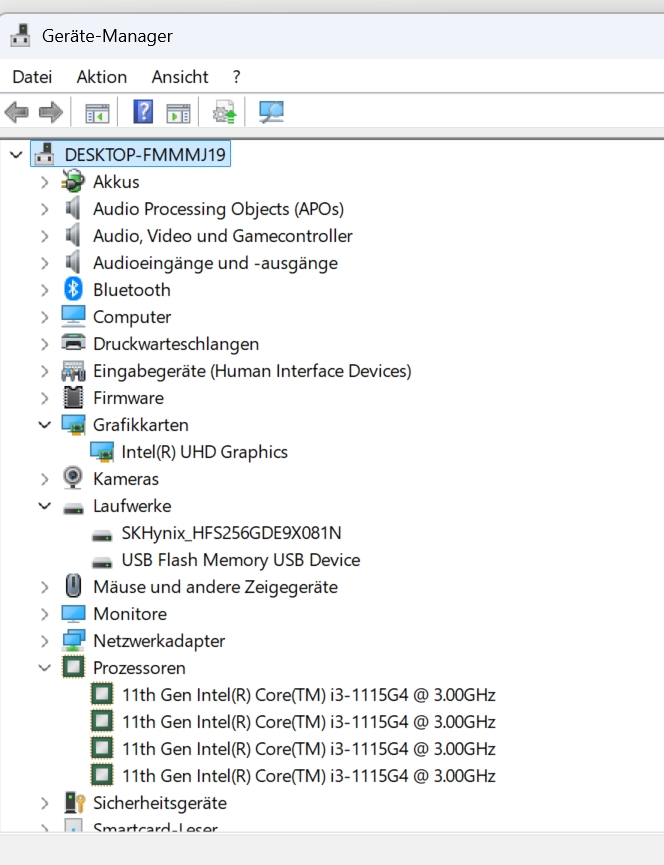Expand the Akkus category
The image size is (664, 865).
coord(45,182)
